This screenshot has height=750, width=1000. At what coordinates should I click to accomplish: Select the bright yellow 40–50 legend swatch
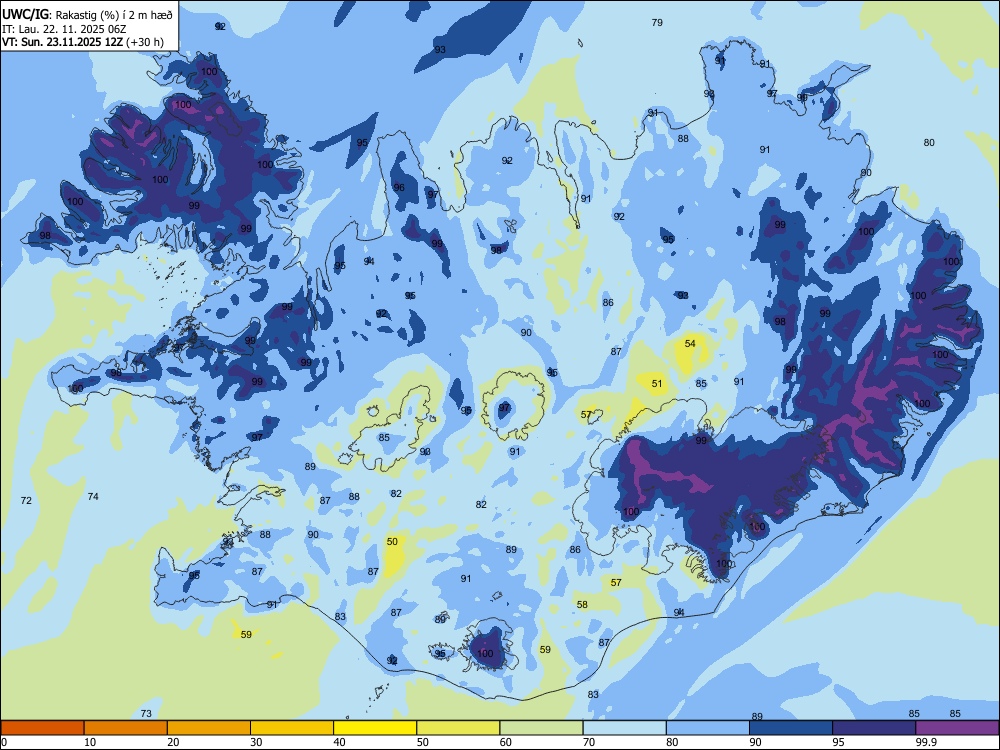(375, 728)
